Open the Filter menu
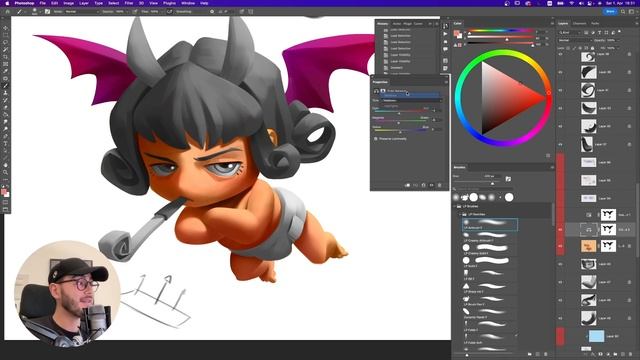Image resolution: width=640 pixels, height=360 pixels. [129, 3]
